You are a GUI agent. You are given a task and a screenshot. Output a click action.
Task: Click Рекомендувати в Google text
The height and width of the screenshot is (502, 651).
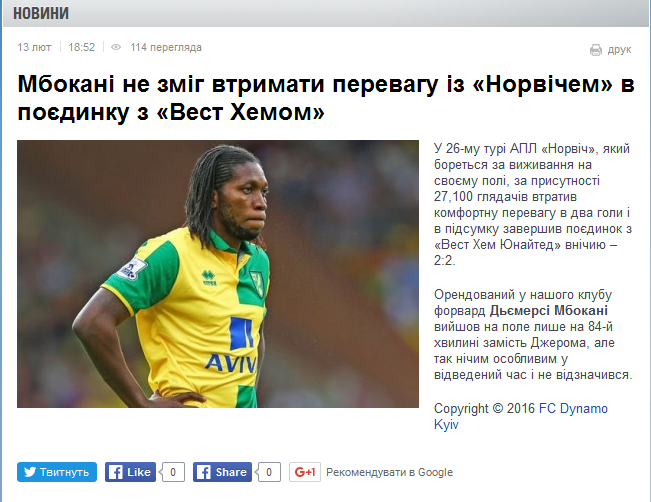click(389, 473)
